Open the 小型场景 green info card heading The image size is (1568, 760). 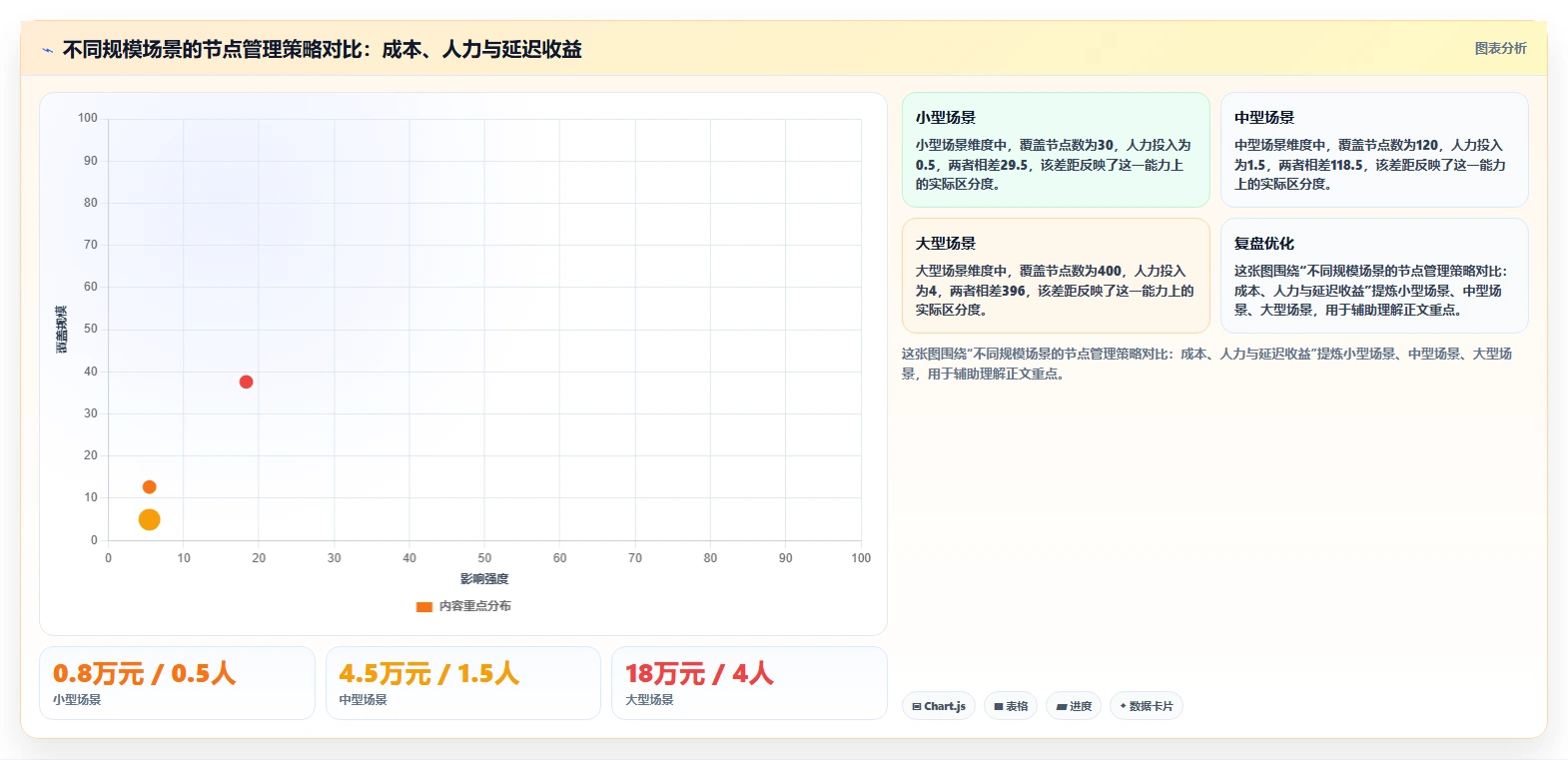coord(946,118)
